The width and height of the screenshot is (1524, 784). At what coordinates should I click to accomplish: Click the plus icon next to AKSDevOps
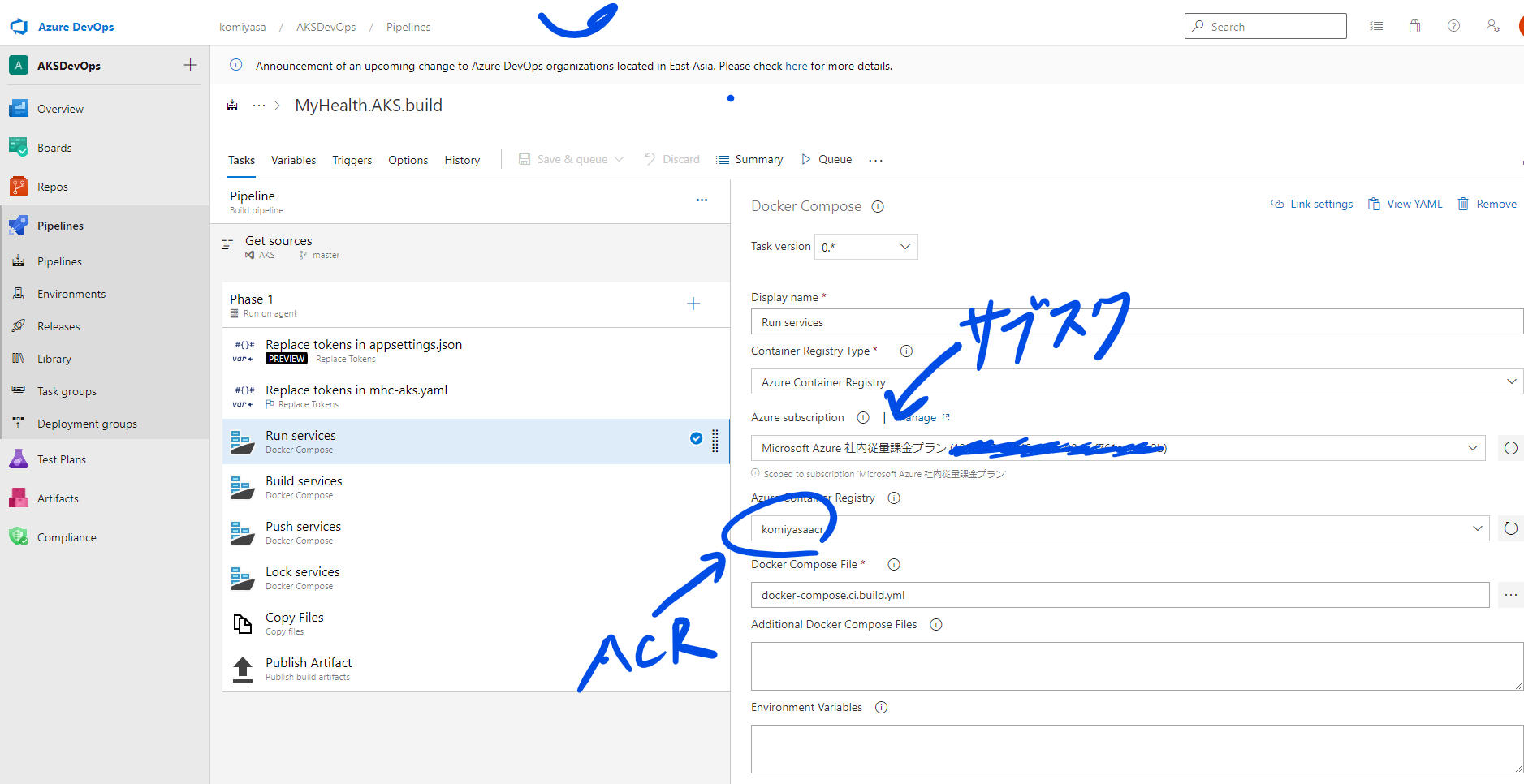pyautogui.click(x=191, y=65)
